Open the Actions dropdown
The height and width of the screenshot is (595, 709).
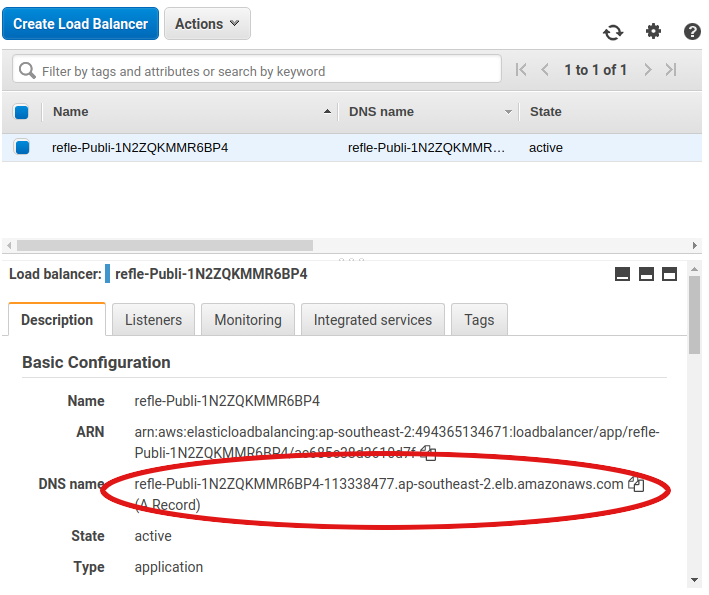click(x=207, y=24)
